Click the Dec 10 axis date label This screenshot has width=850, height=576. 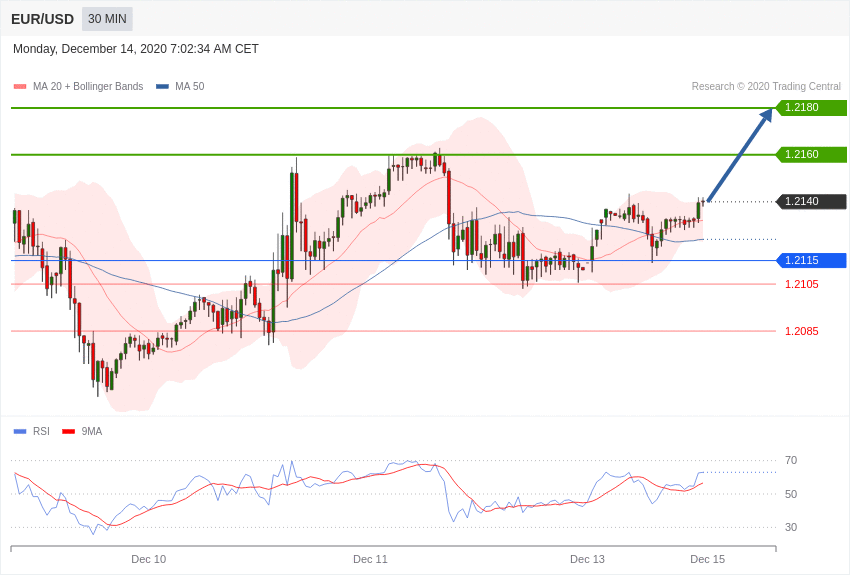(149, 560)
